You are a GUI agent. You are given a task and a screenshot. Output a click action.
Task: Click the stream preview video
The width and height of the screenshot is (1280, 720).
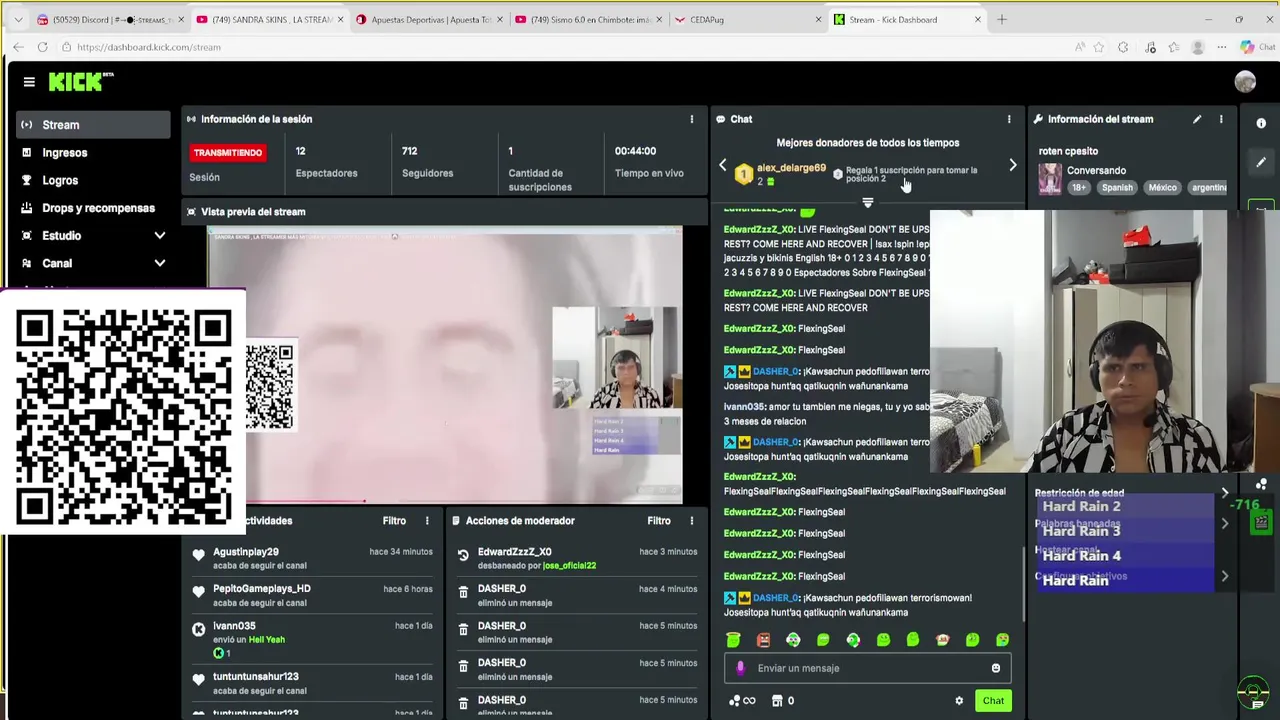click(445, 365)
